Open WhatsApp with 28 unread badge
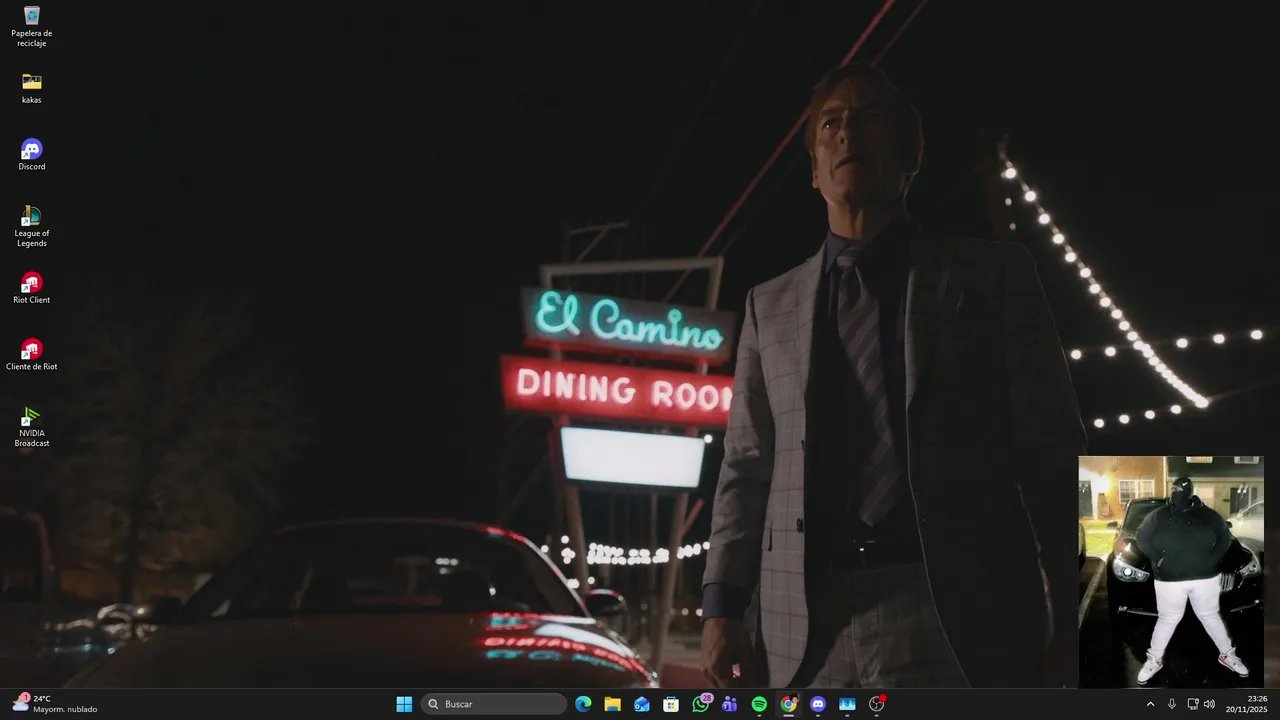The image size is (1280, 720). click(701, 704)
